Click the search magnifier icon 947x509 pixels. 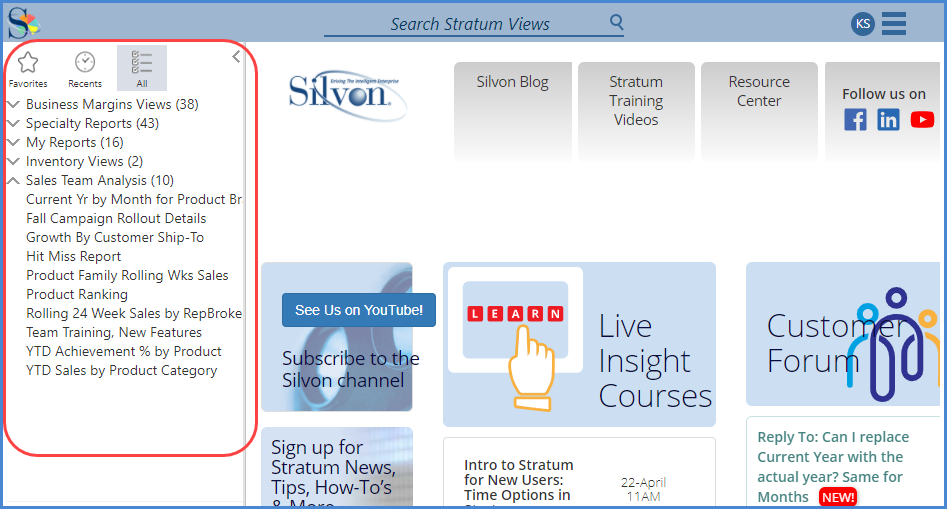point(616,22)
